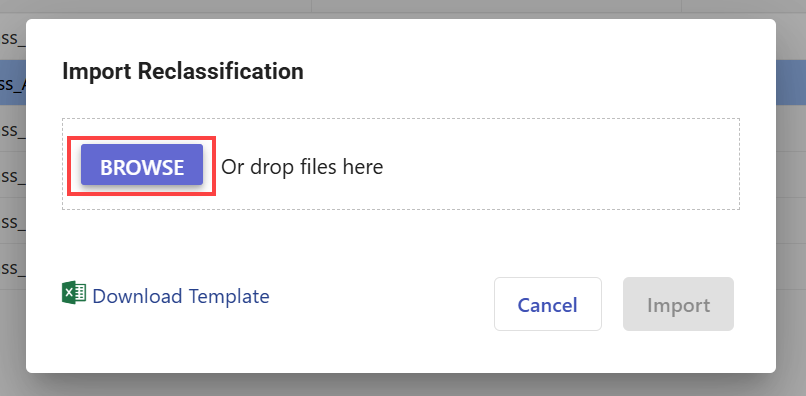Image resolution: width=806 pixels, height=396 pixels.
Task: Click empty space inside the dashed drop zone
Action: pyautogui.click(x=560, y=165)
